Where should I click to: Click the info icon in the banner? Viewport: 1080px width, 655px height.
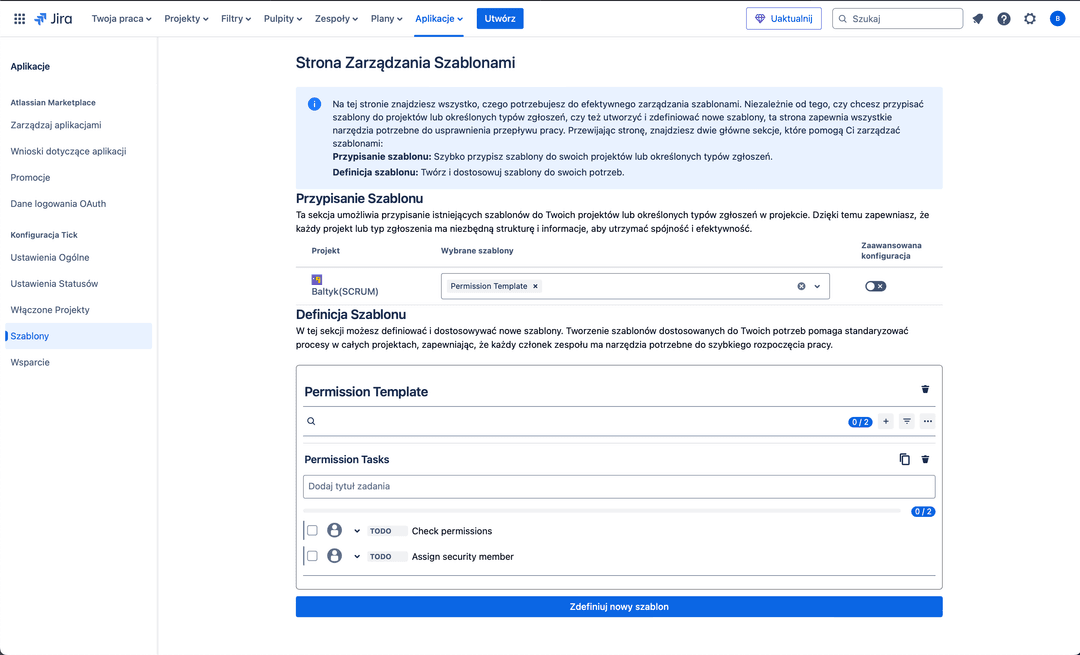coord(314,104)
